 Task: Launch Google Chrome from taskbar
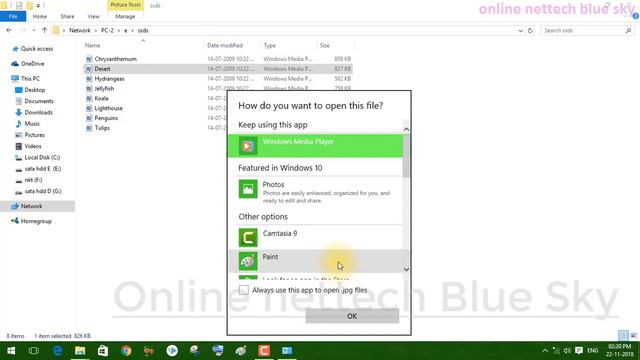click(x=126, y=351)
